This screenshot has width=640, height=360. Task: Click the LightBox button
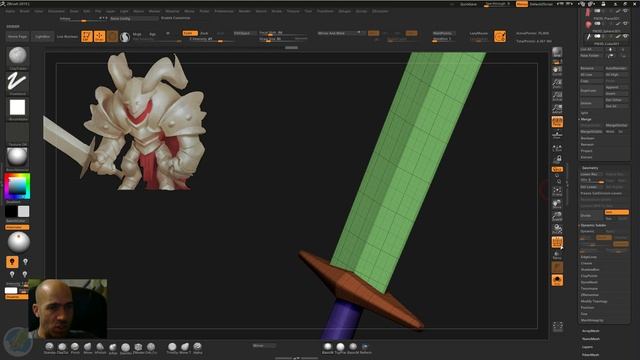click(42, 37)
